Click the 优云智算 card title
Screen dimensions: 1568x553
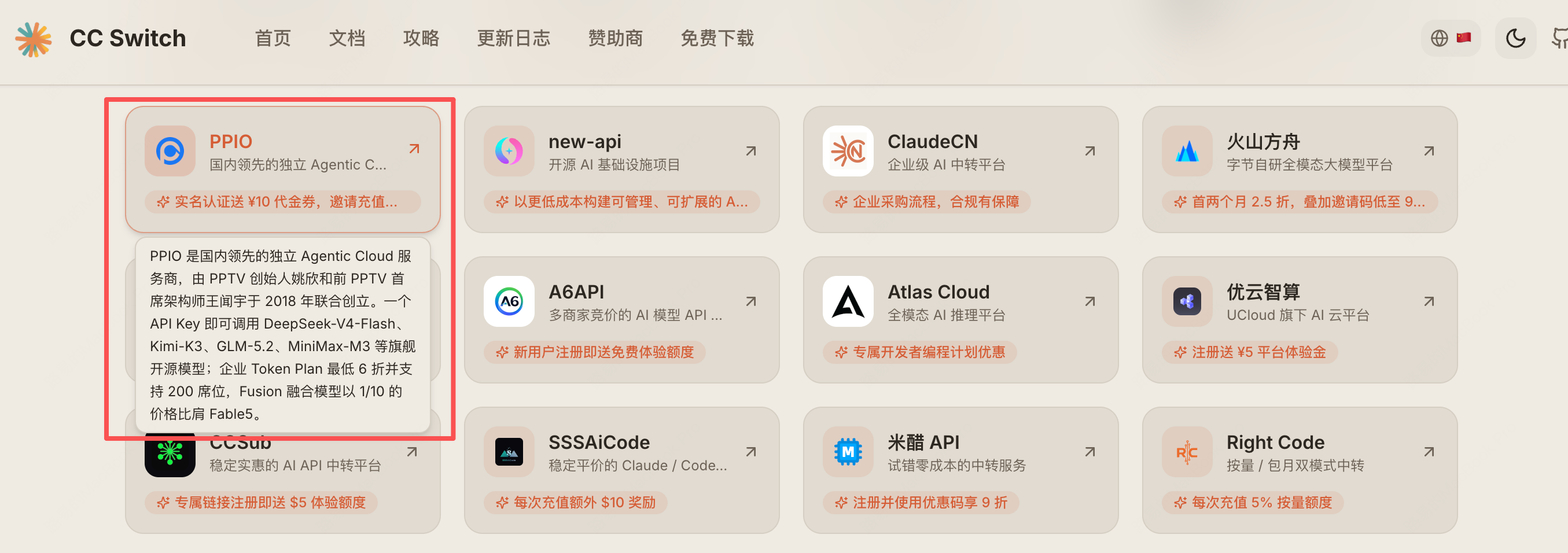coord(1263,292)
